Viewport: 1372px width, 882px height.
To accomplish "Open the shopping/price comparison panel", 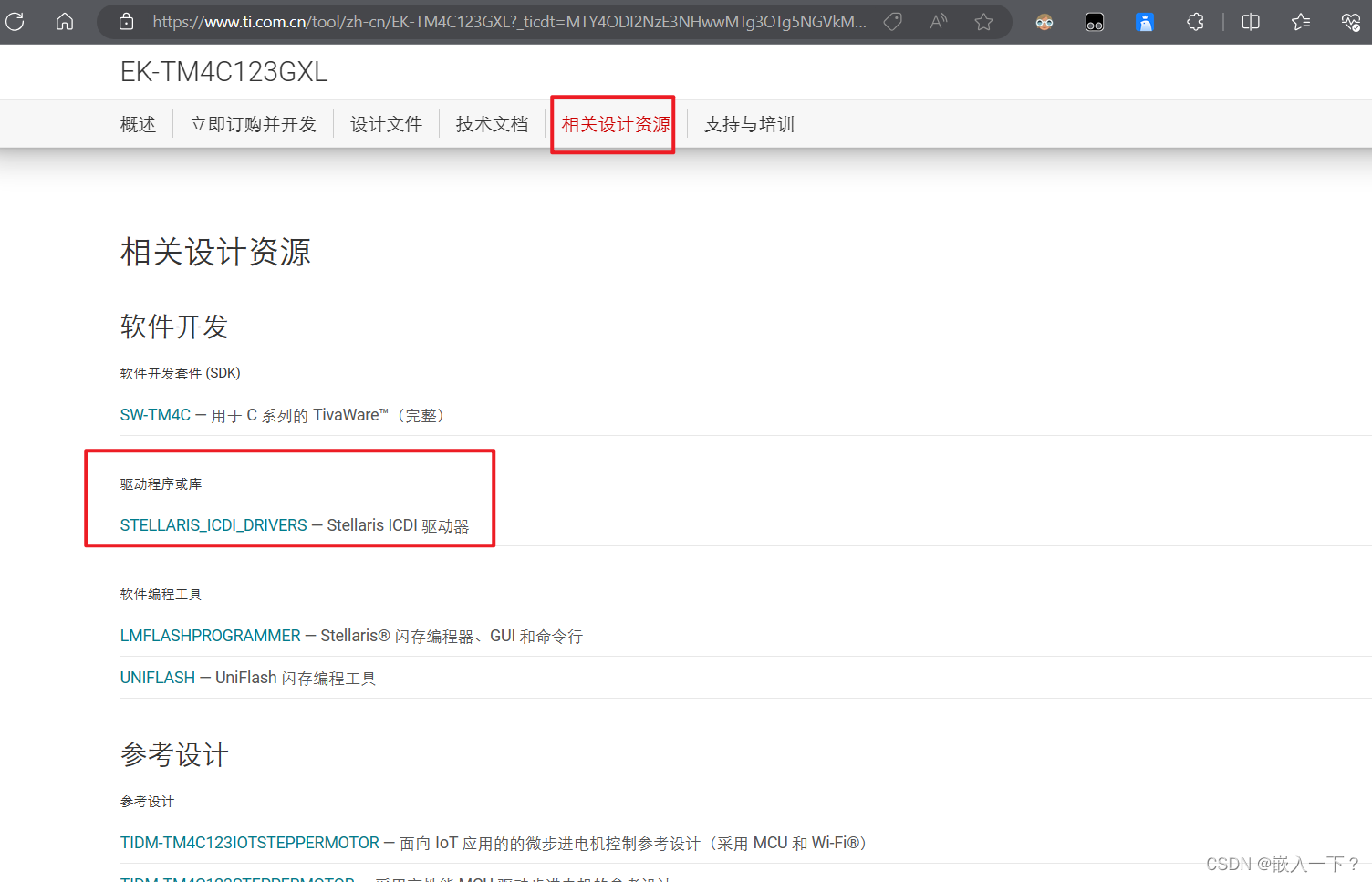I will click(893, 21).
